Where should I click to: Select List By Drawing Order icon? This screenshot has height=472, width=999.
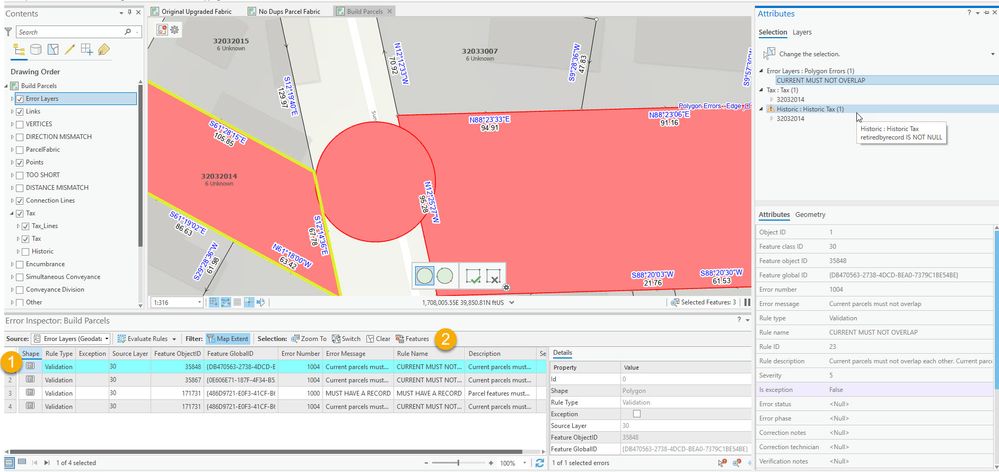pos(19,50)
